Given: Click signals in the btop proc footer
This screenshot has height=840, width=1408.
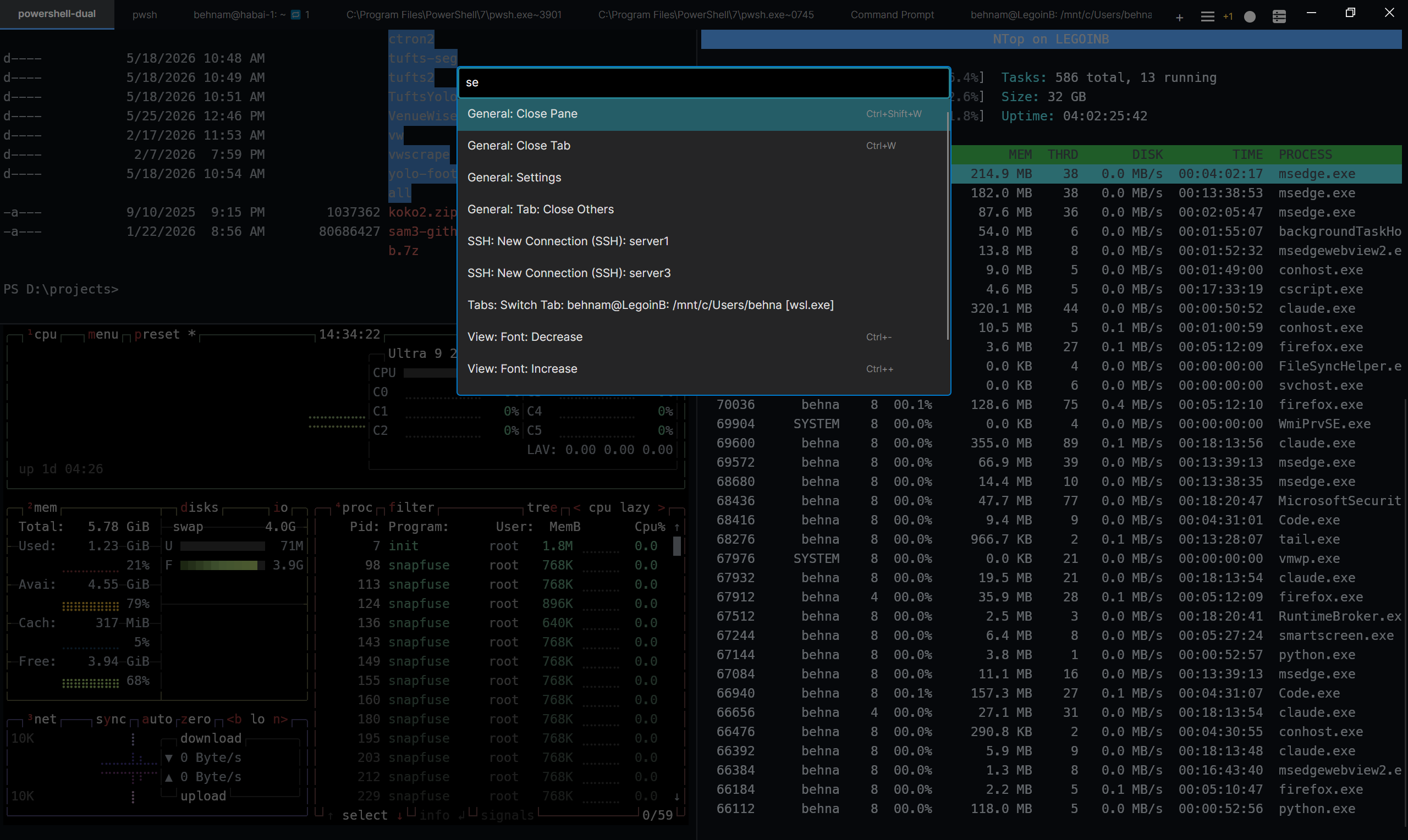Looking at the screenshot, I should click(x=507, y=816).
